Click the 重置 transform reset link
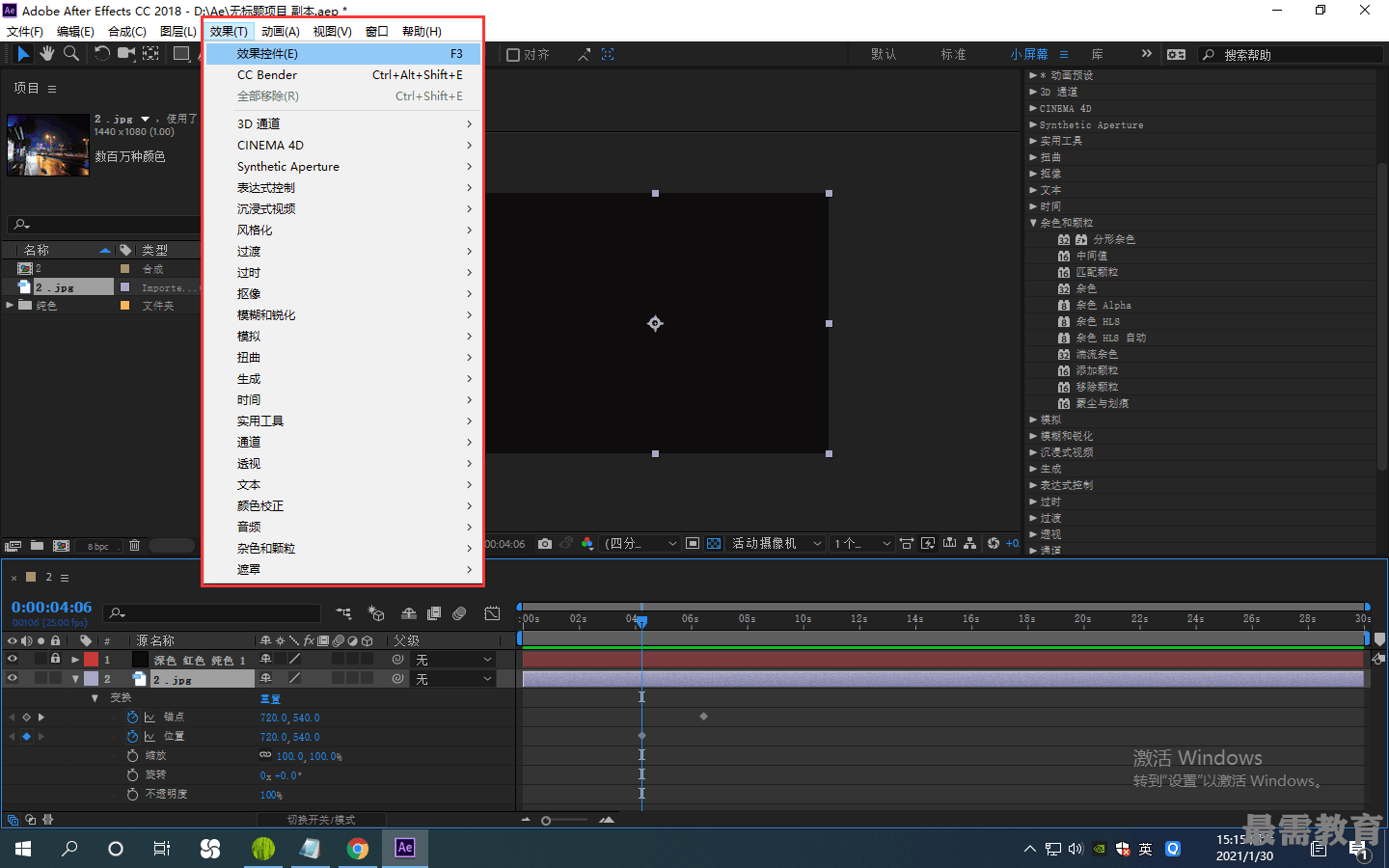The width and height of the screenshot is (1389, 868). (x=270, y=698)
